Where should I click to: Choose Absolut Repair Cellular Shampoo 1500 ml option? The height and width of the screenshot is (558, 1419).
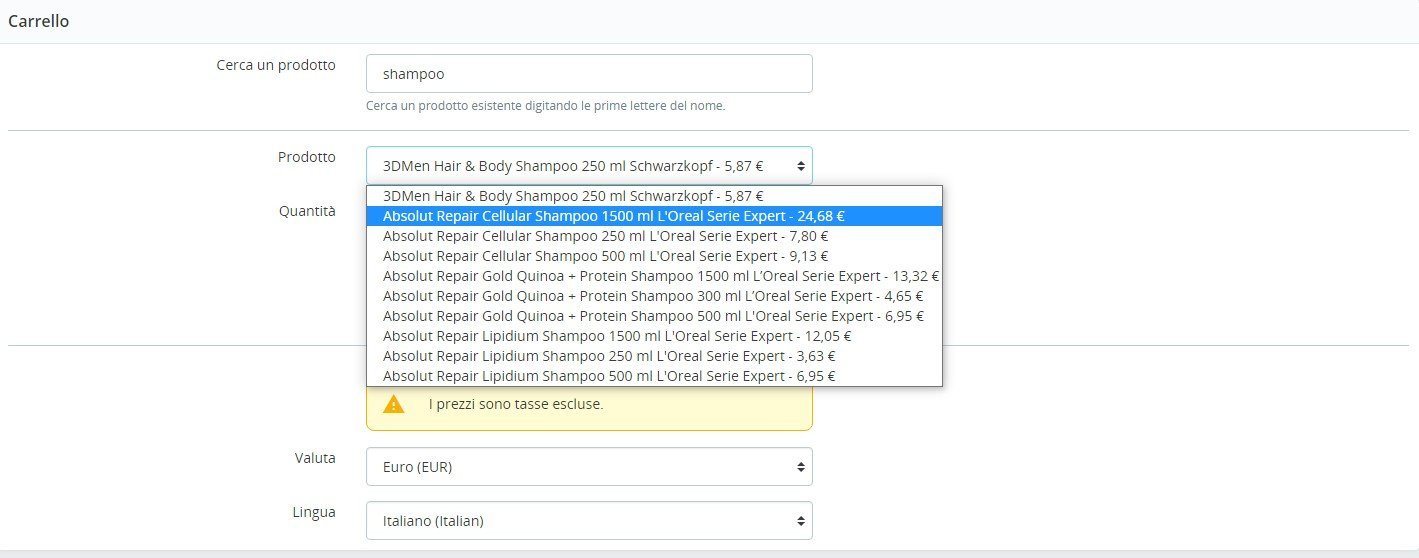point(654,216)
